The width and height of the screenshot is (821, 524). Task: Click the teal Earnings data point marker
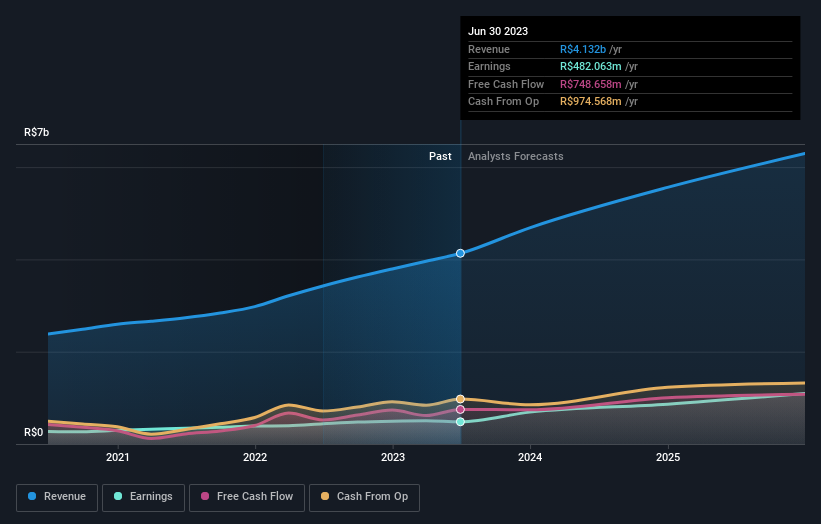click(460, 422)
